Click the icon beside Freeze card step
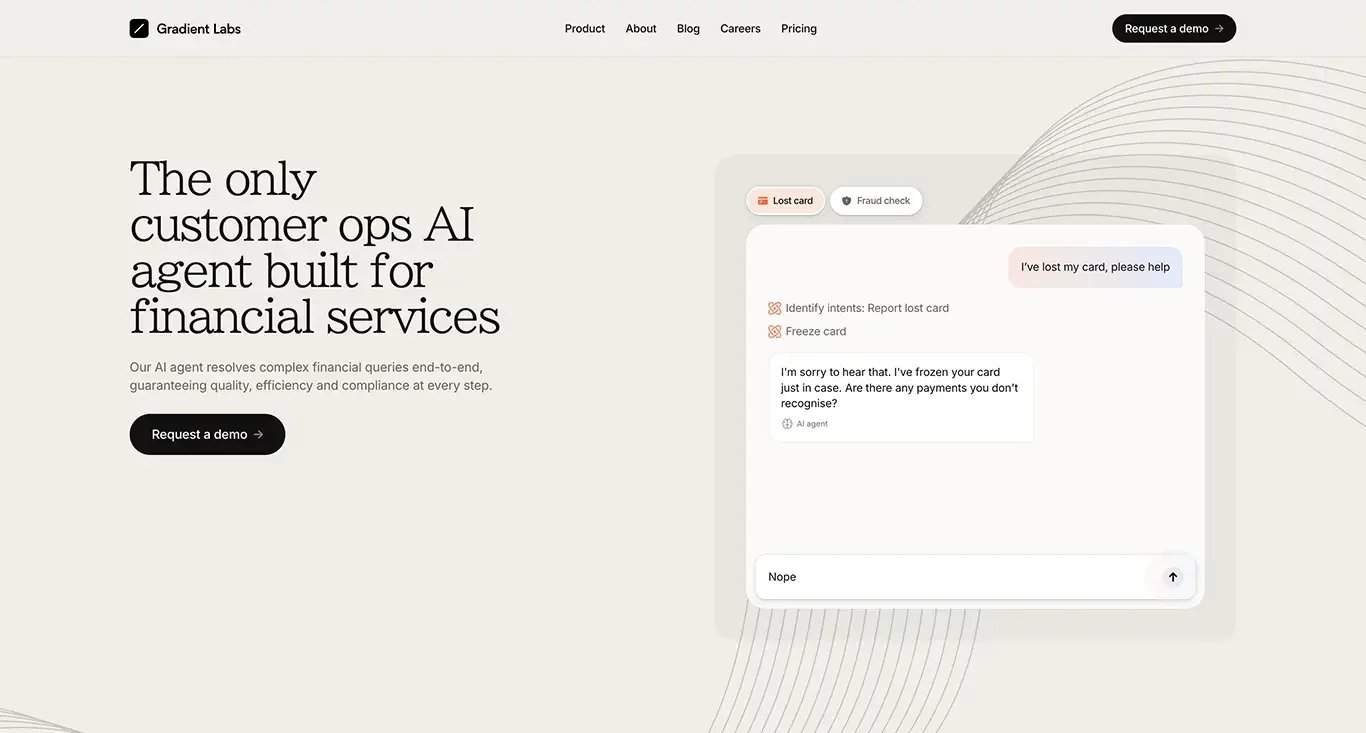This screenshot has height=733, width=1366. pyautogui.click(x=774, y=331)
